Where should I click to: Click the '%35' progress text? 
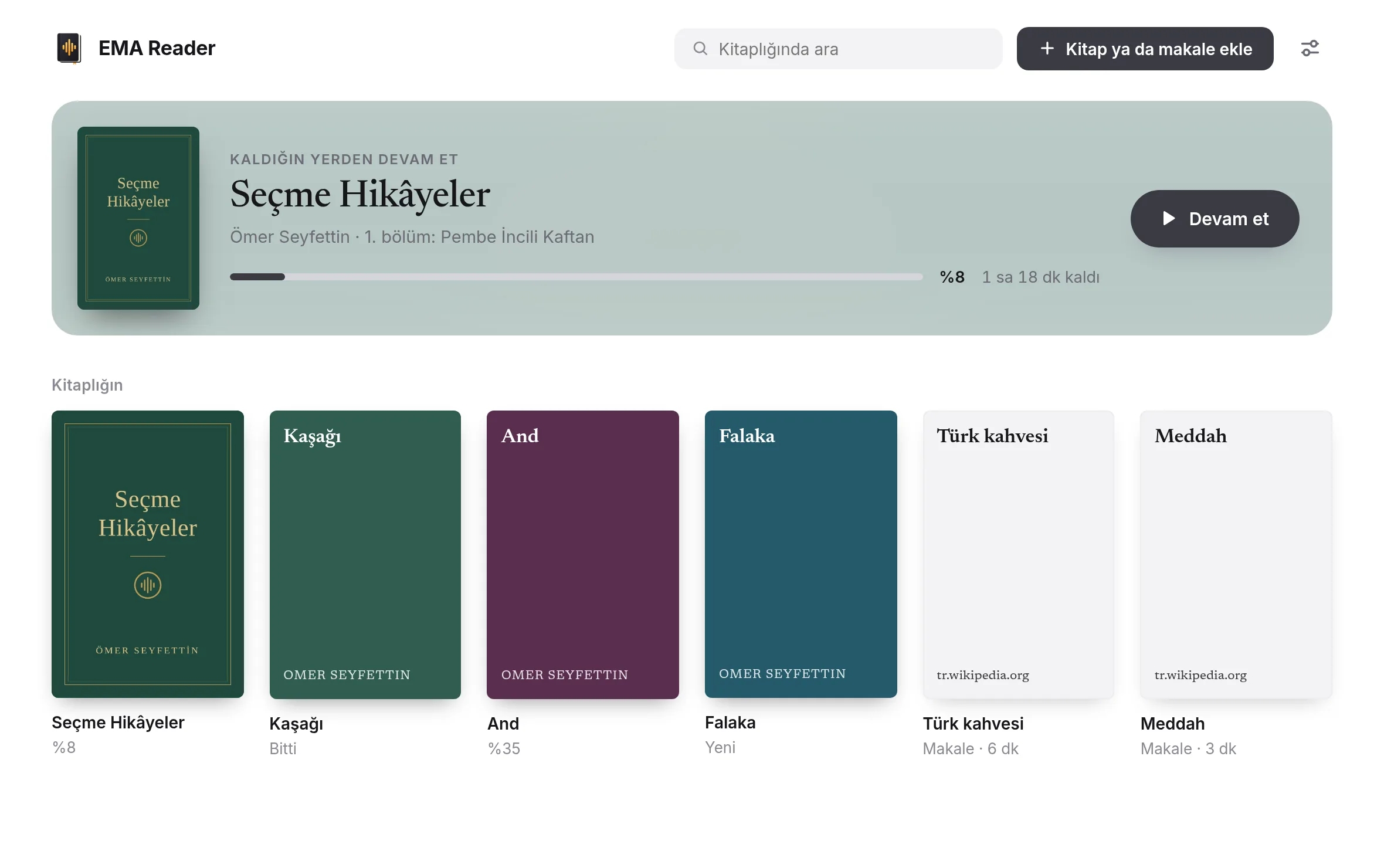[504, 749]
